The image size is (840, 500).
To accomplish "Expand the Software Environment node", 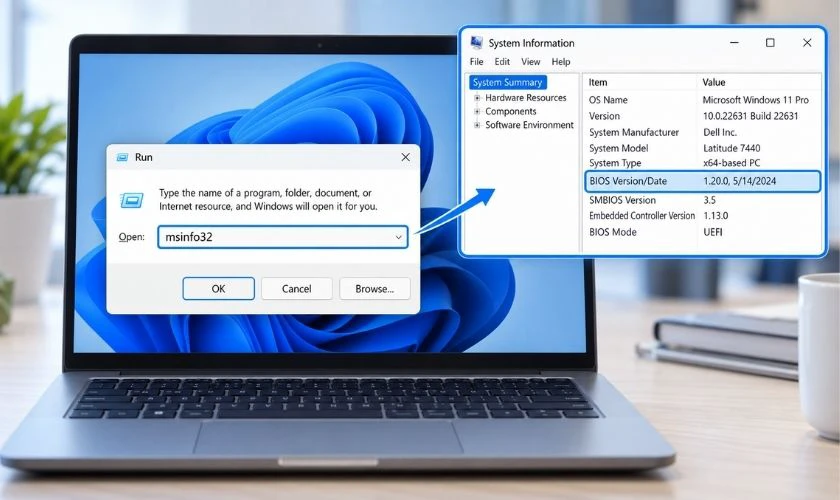I will click(x=477, y=125).
